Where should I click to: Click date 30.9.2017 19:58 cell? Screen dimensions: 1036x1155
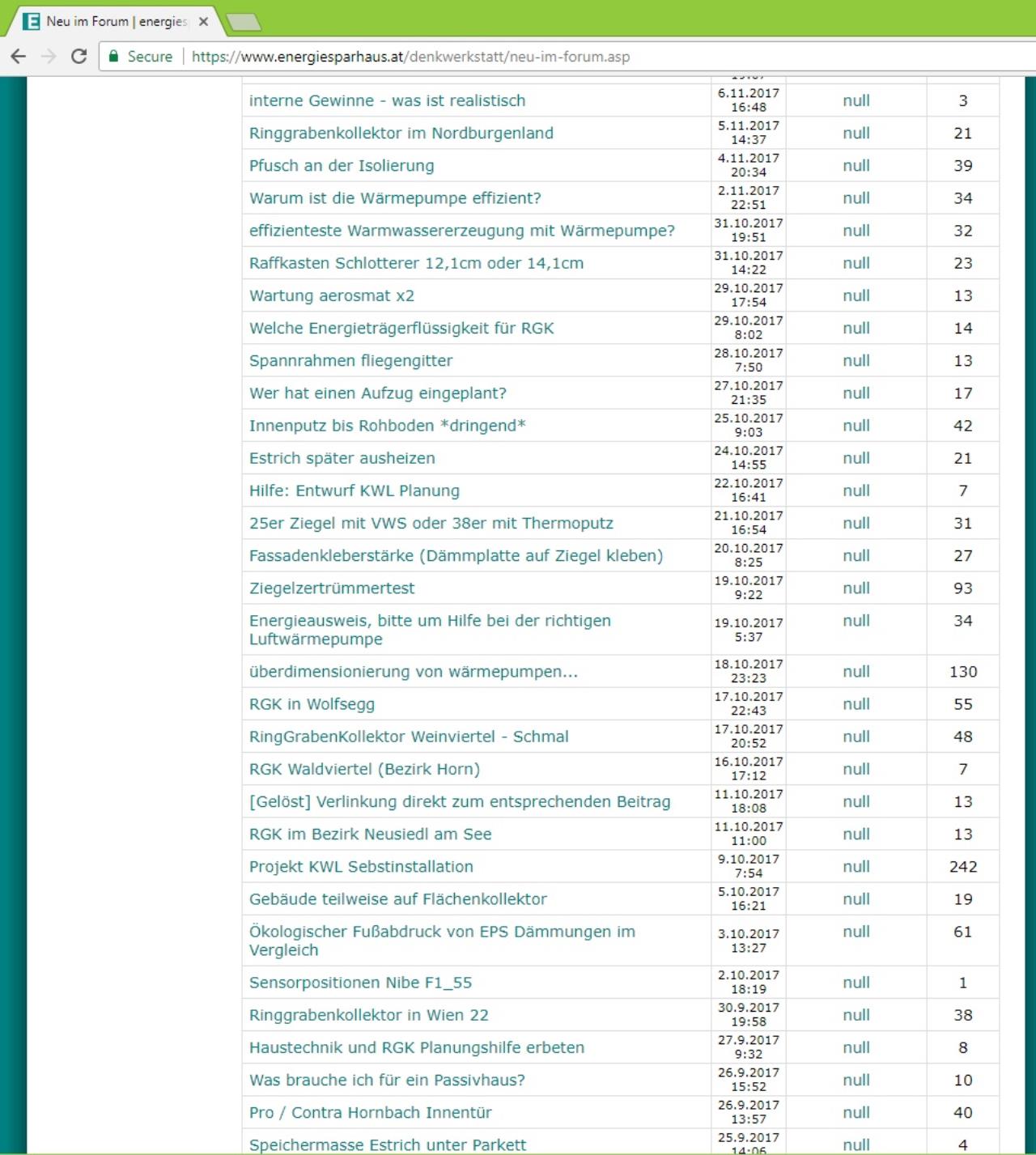click(749, 1014)
